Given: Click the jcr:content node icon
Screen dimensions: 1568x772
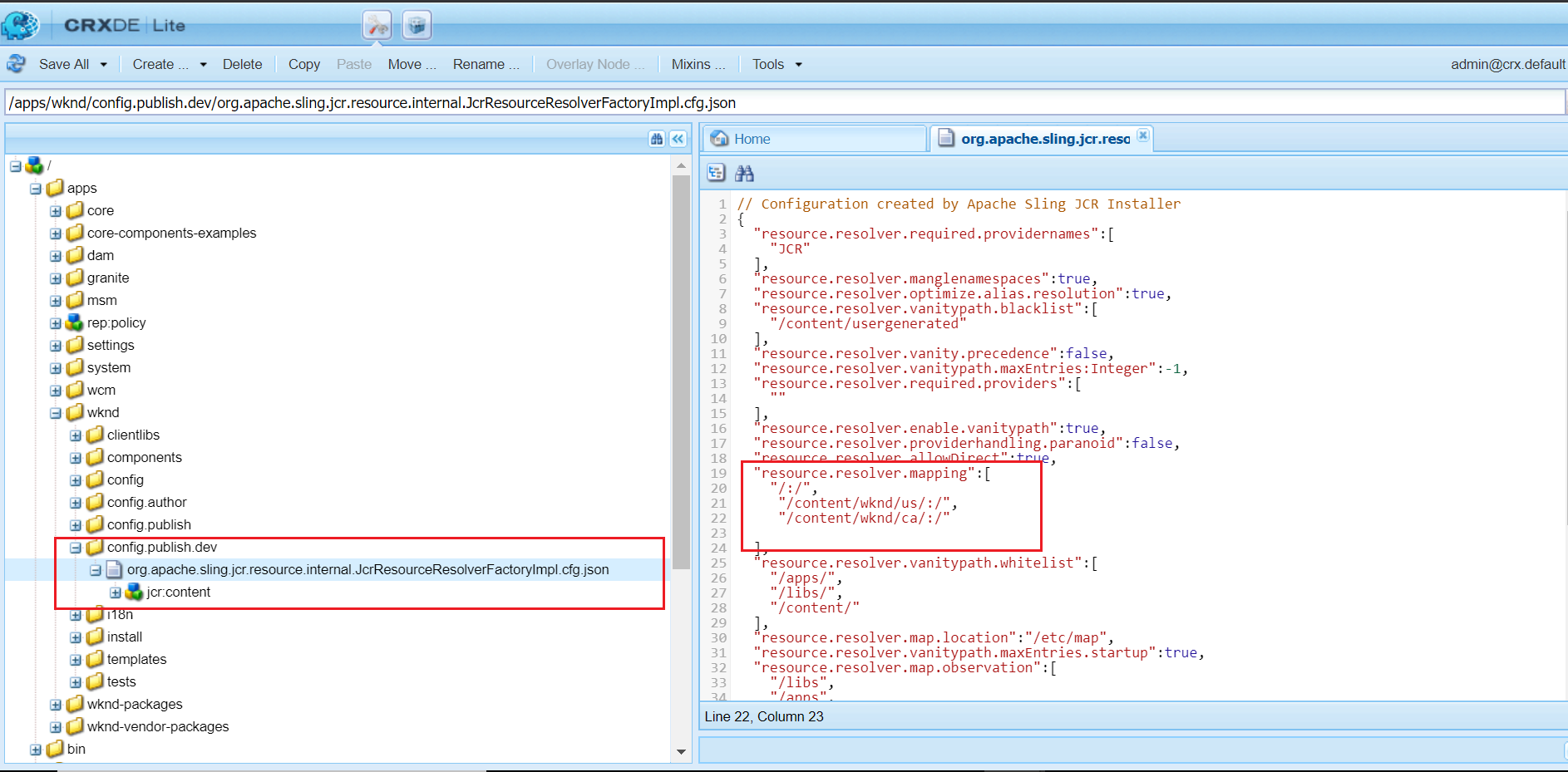Looking at the screenshot, I should point(134,592).
